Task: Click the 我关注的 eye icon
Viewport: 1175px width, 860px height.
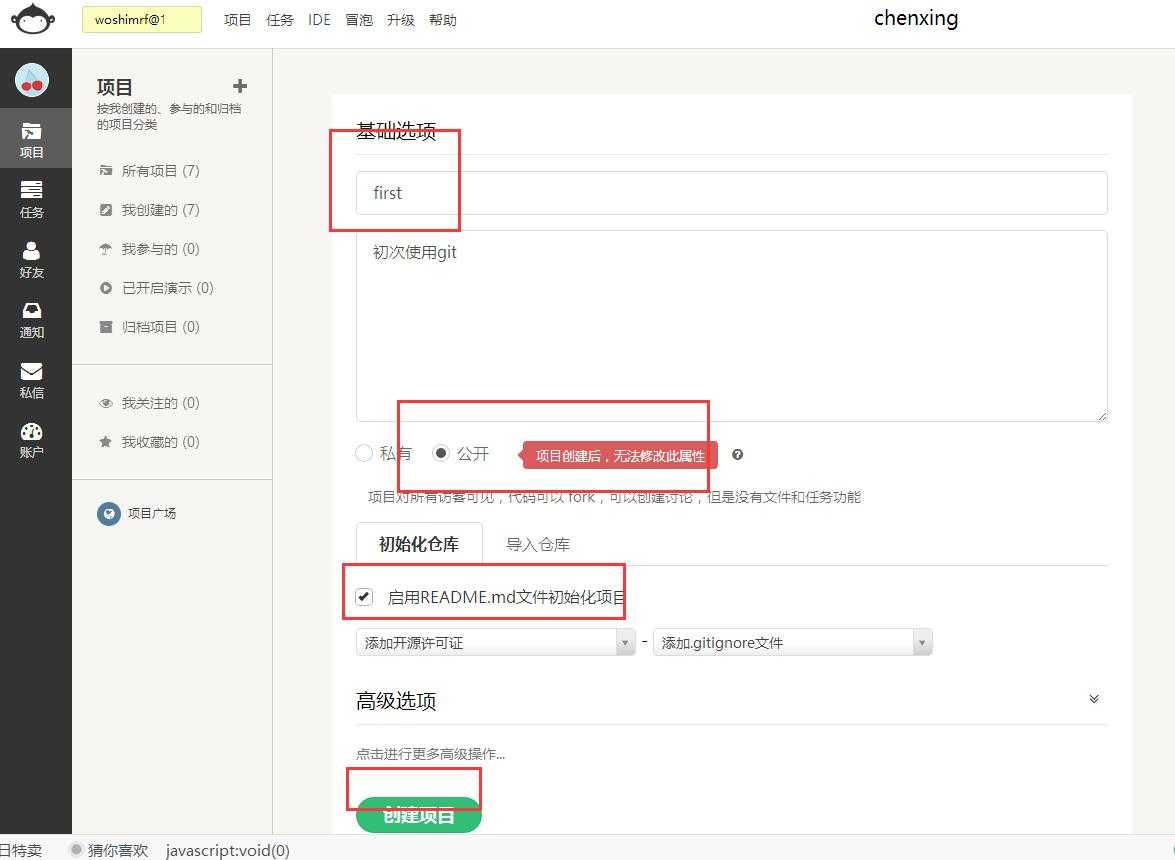Action: [x=106, y=403]
